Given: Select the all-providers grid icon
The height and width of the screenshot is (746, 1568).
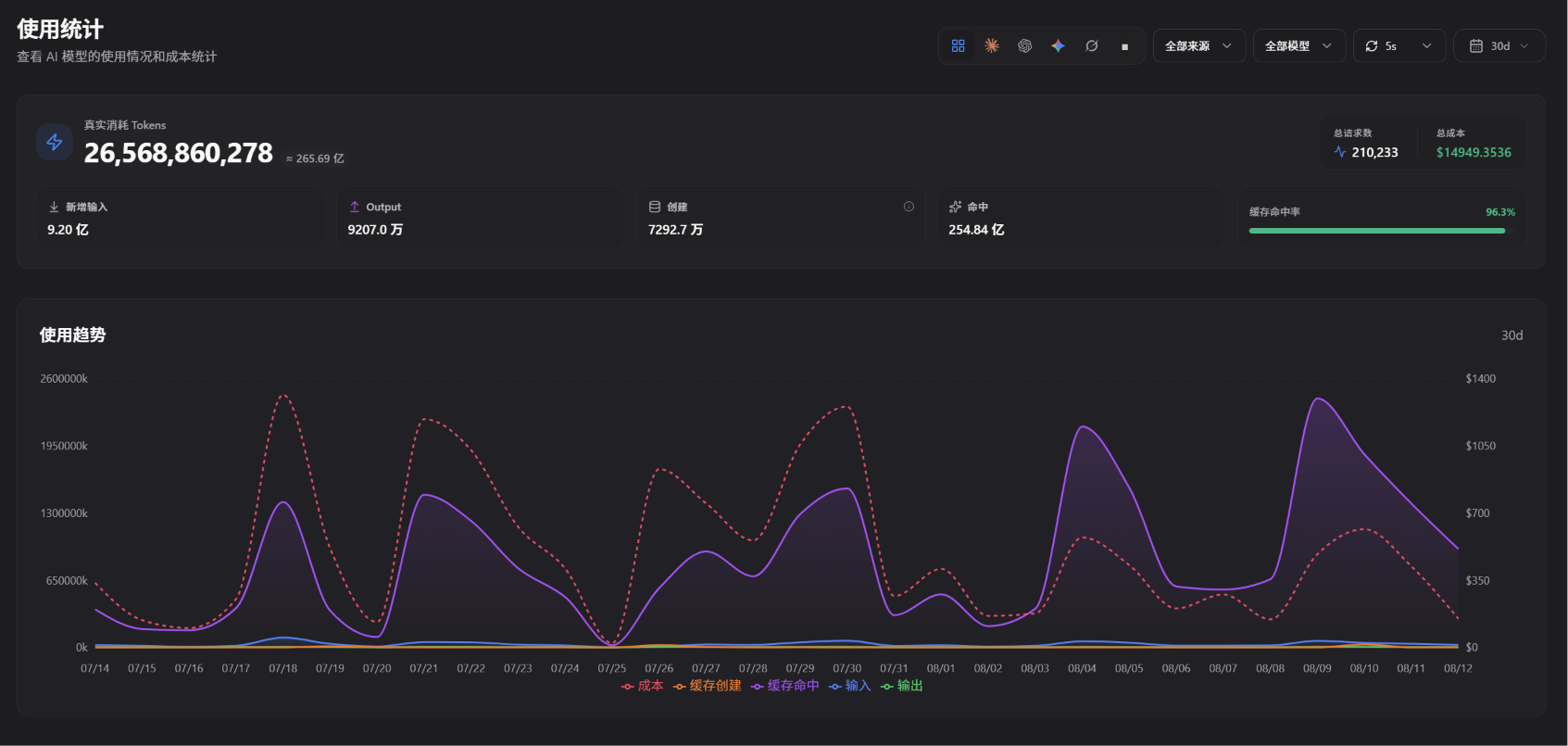Looking at the screenshot, I should tap(958, 45).
